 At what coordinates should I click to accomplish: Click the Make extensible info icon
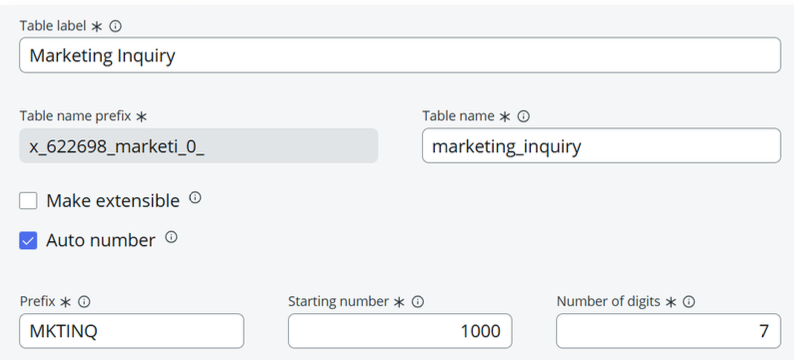point(195,197)
